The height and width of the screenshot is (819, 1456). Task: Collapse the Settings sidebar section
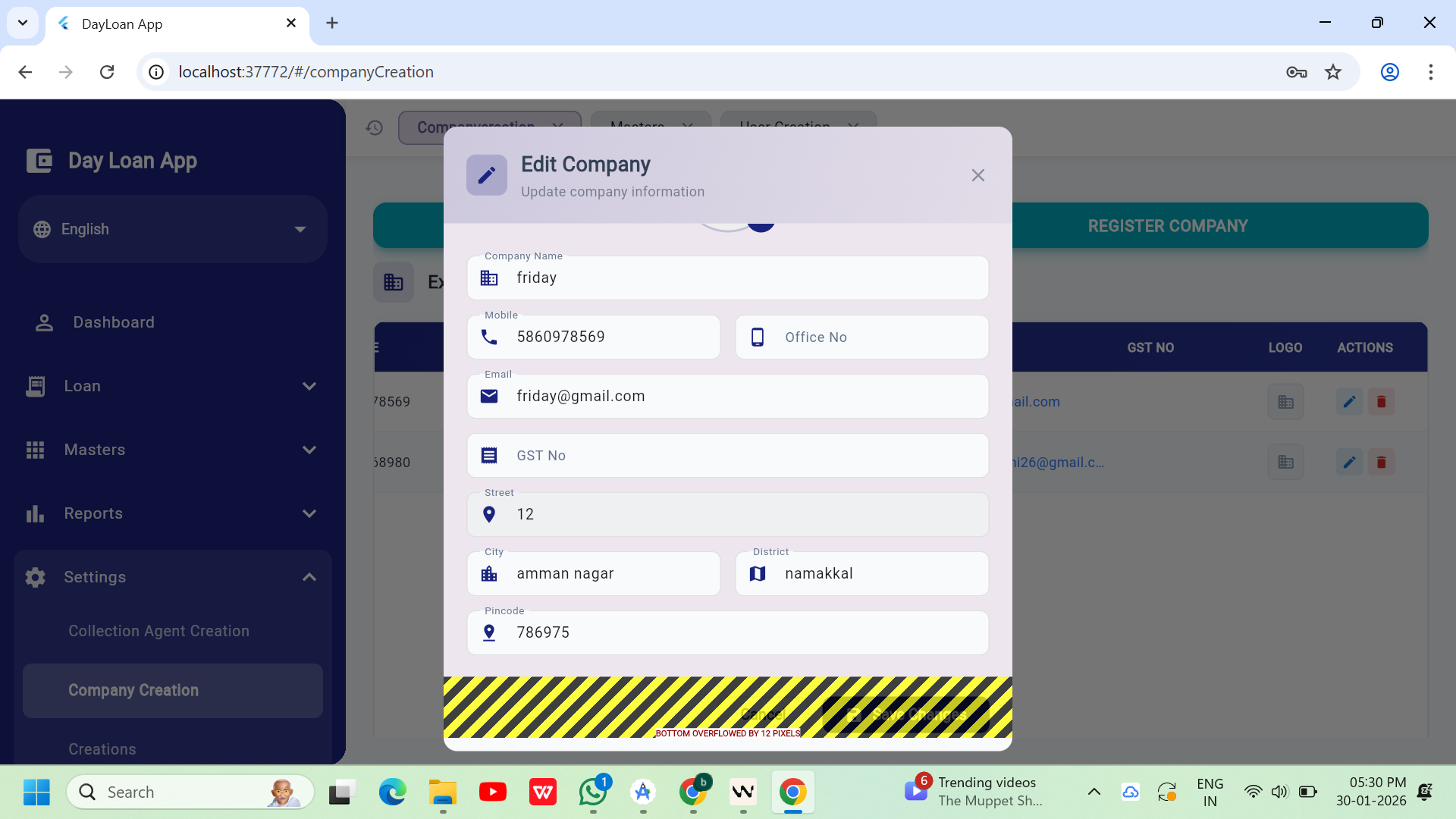(x=173, y=577)
